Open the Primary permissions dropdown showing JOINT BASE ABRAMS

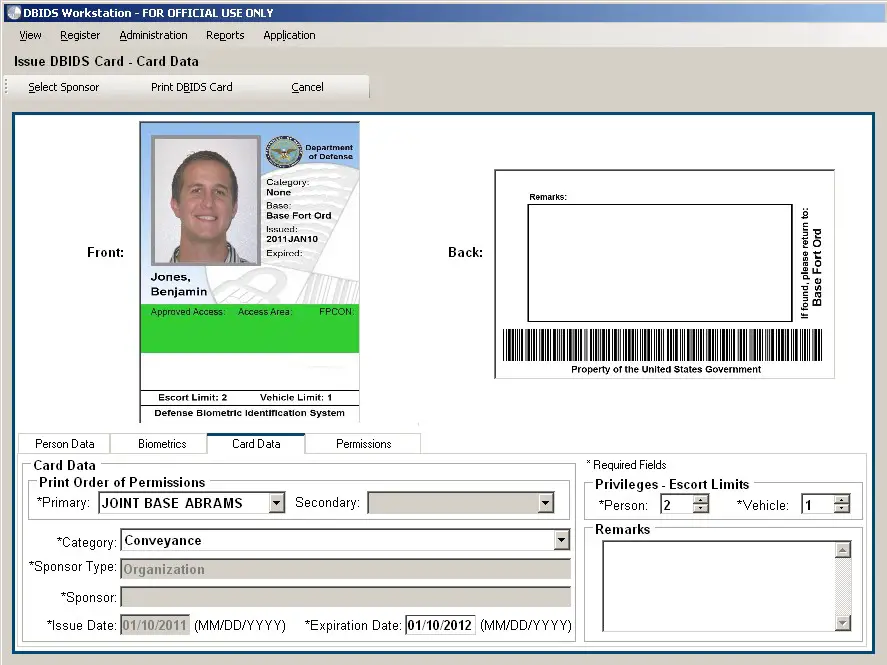[275, 503]
